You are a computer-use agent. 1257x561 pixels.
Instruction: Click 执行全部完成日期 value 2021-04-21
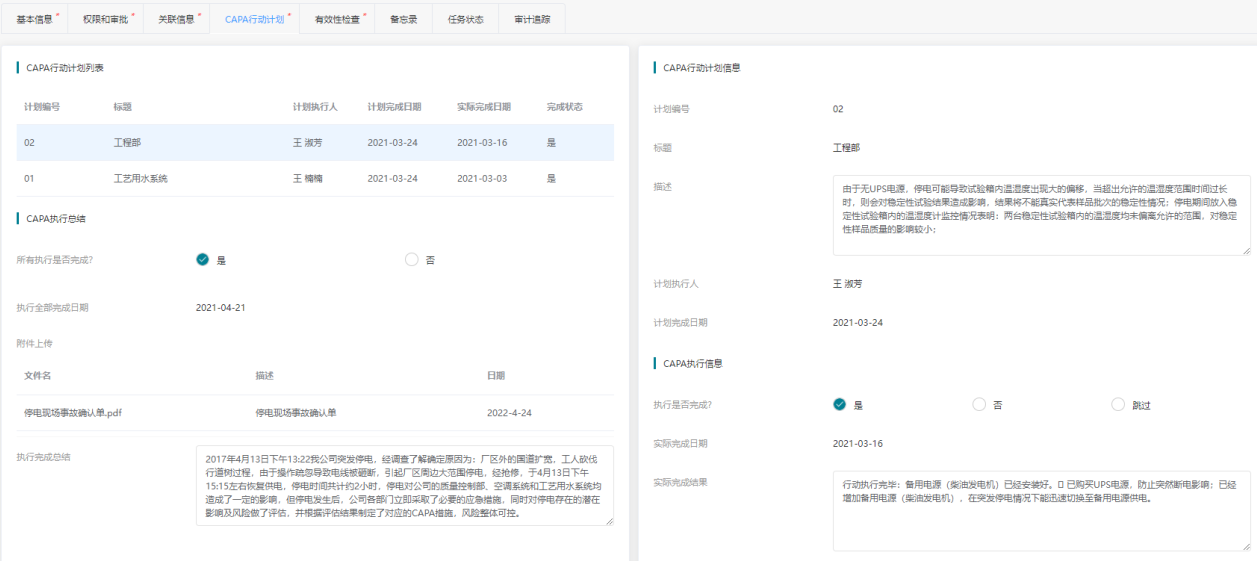[221, 307]
